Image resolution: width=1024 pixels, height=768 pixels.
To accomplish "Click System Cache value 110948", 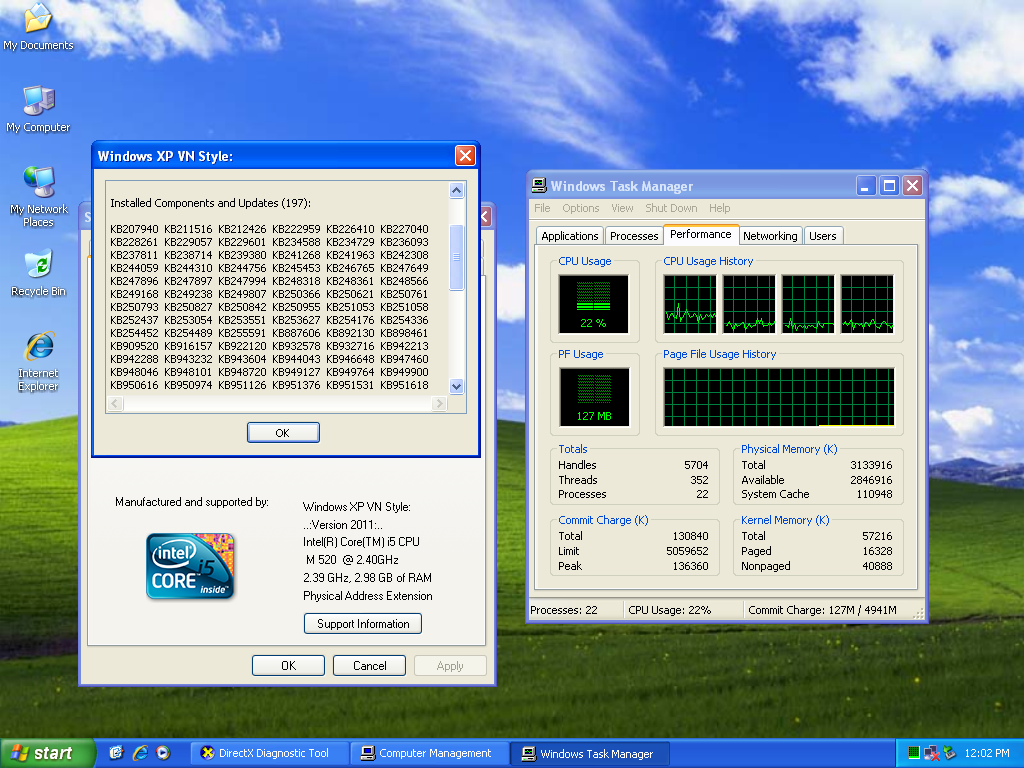I will point(874,494).
